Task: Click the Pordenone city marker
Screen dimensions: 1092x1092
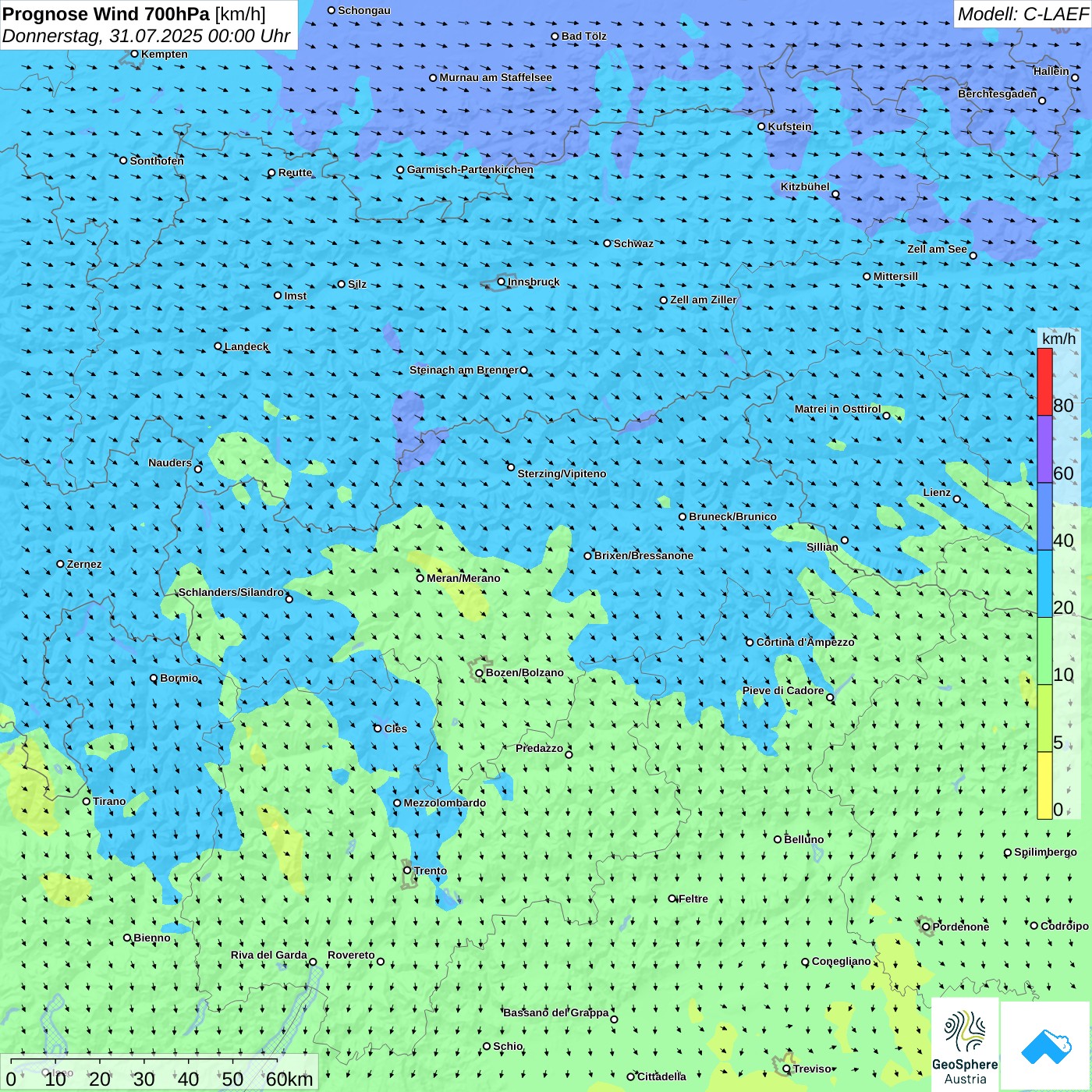Action: click(x=926, y=927)
